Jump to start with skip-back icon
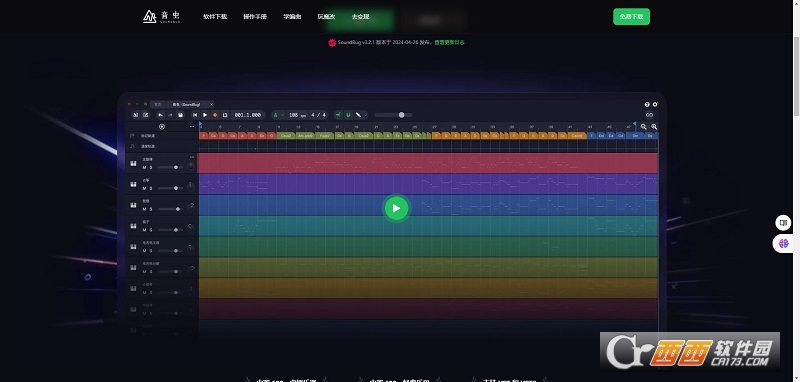 click(x=195, y=115)
